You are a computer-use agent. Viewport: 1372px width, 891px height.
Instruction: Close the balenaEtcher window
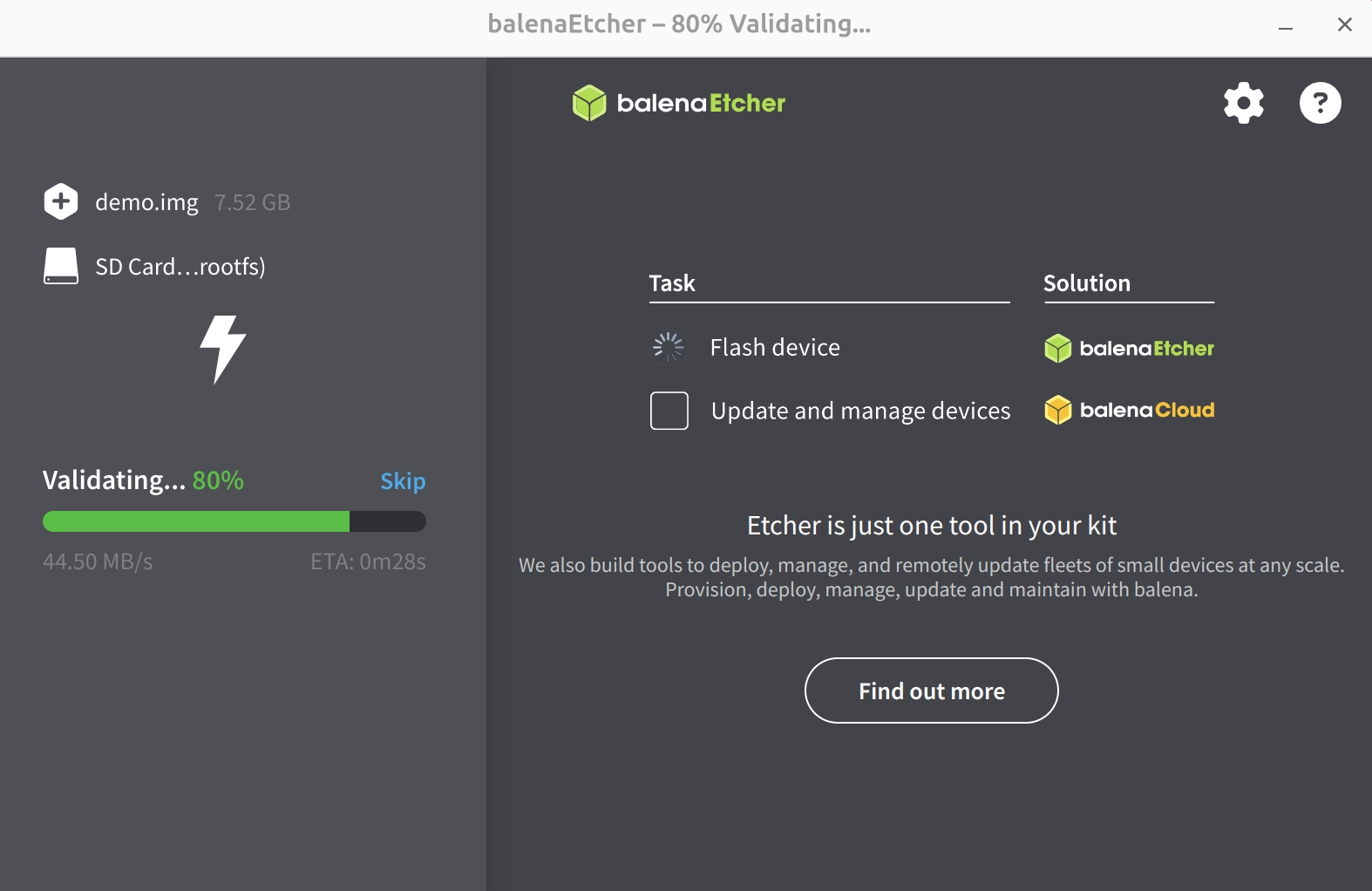[x=1345, y=25]
